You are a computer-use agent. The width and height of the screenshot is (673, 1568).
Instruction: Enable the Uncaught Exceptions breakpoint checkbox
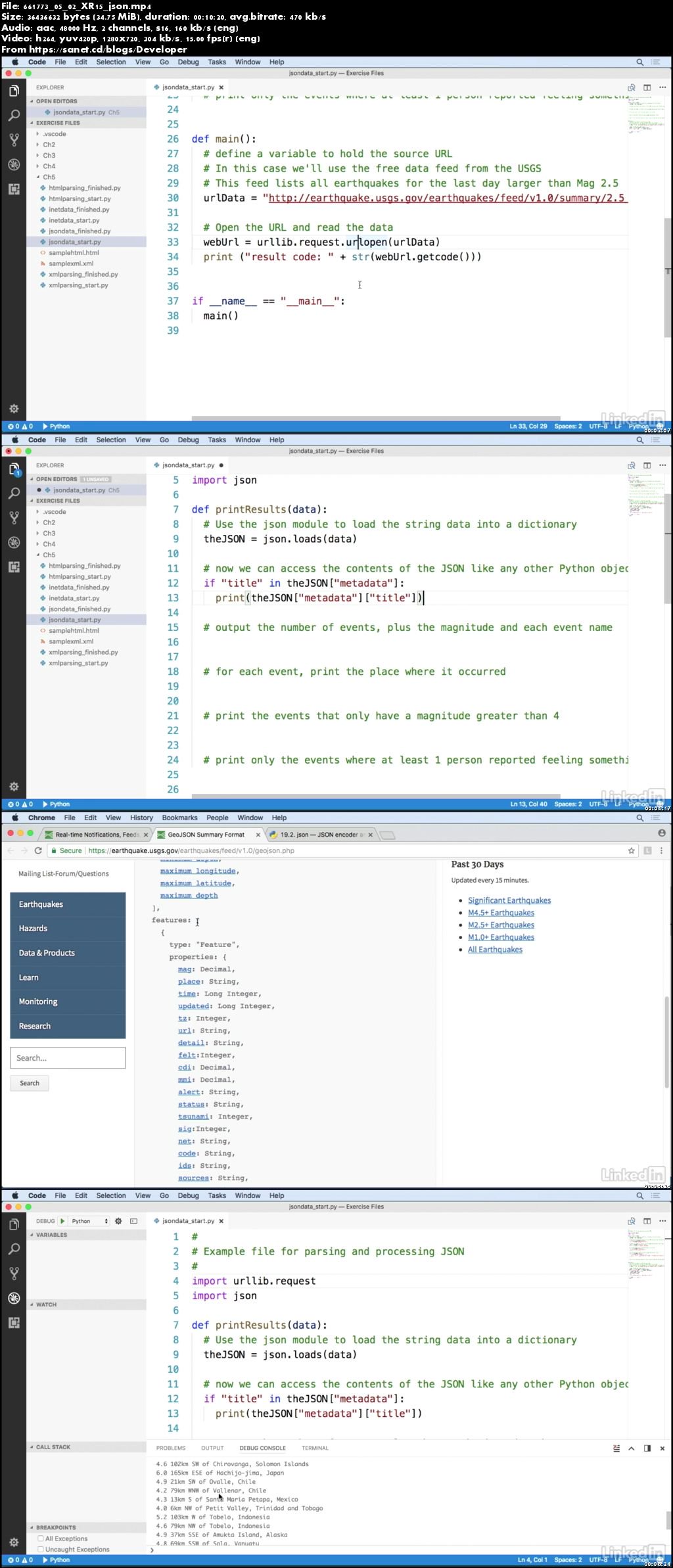tap(41, 1550)
